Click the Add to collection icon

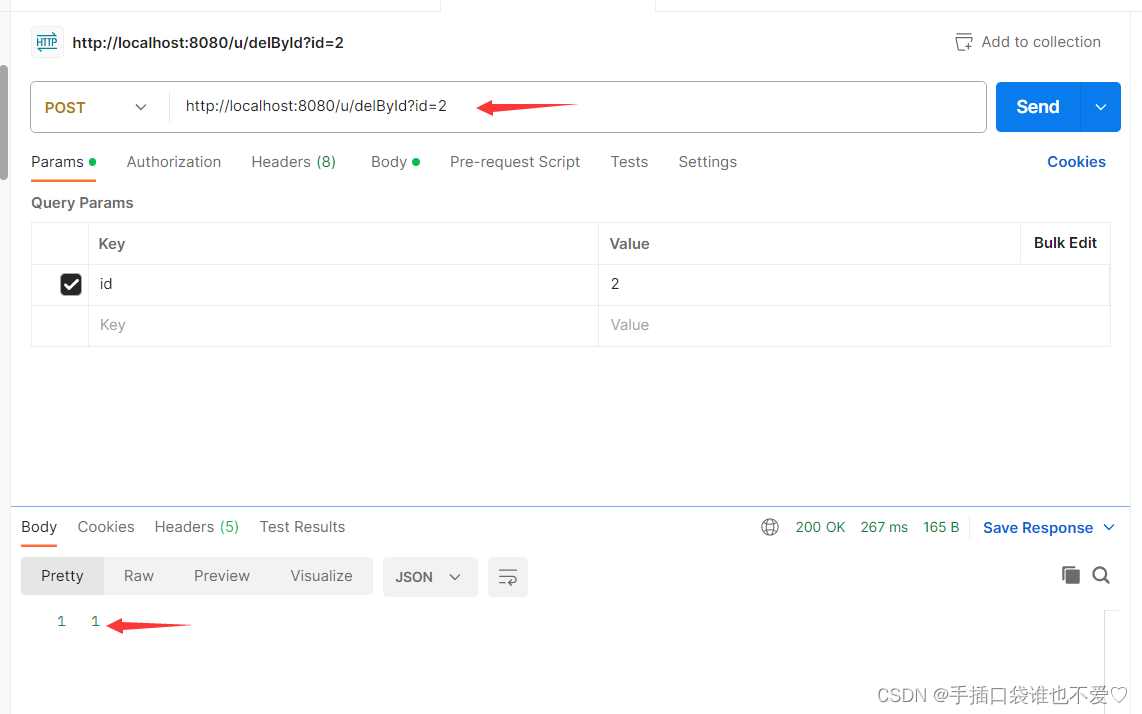pos(964,42)
